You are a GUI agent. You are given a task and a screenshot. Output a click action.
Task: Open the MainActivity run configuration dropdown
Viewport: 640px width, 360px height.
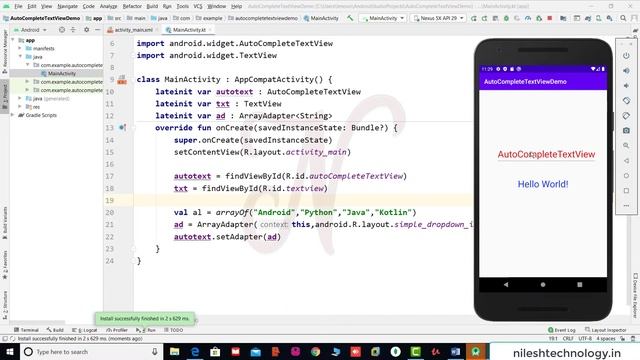pos(383,18)
